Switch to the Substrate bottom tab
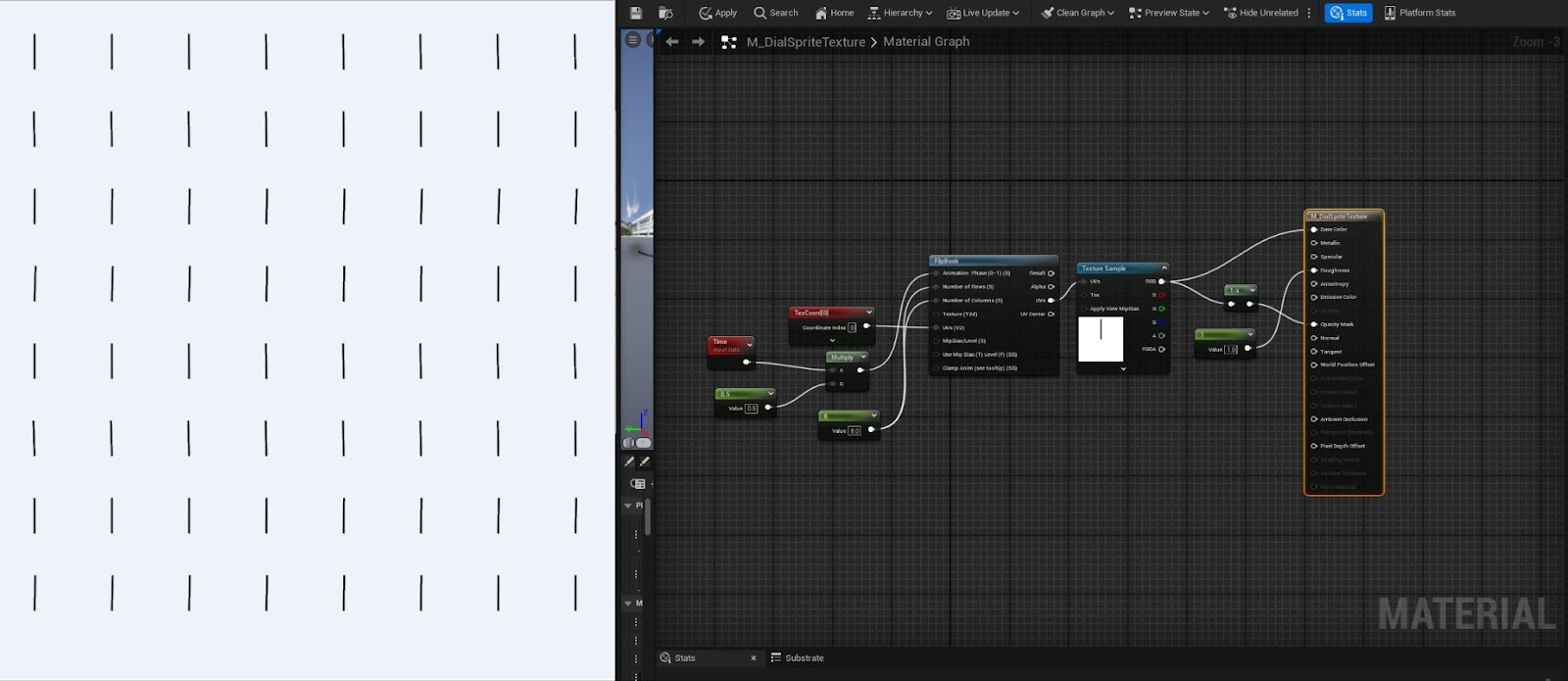 click(x=797, y=658)
